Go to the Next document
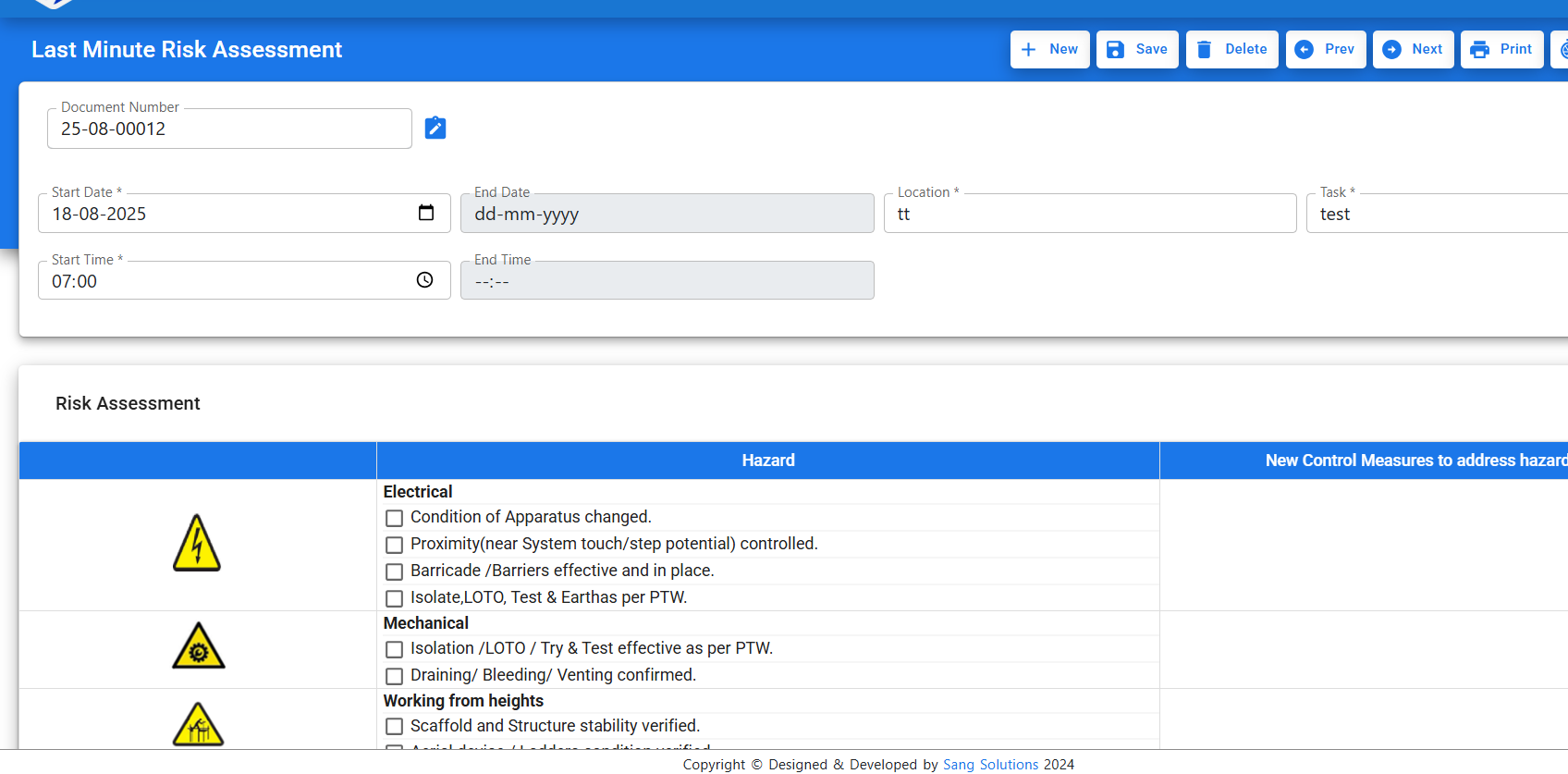The width and height of the screenshot is (1568, 774). coord(1413,49)
